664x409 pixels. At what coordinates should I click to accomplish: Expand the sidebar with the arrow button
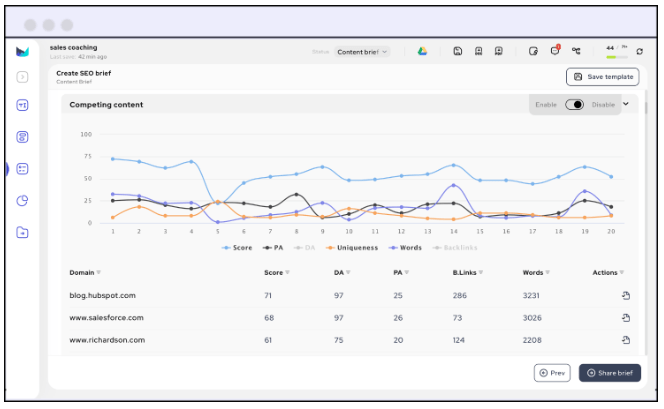point(22,77)
